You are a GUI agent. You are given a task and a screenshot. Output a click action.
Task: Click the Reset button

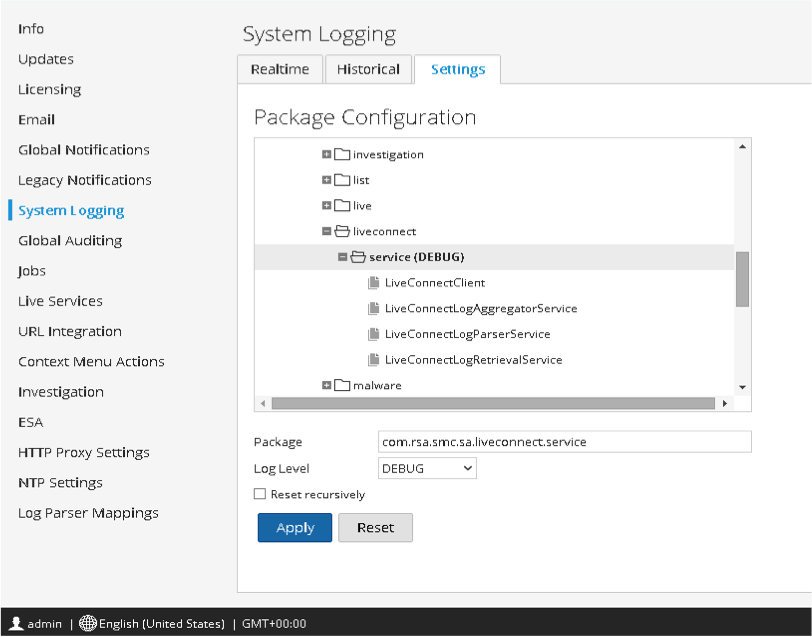click(375, 528)
